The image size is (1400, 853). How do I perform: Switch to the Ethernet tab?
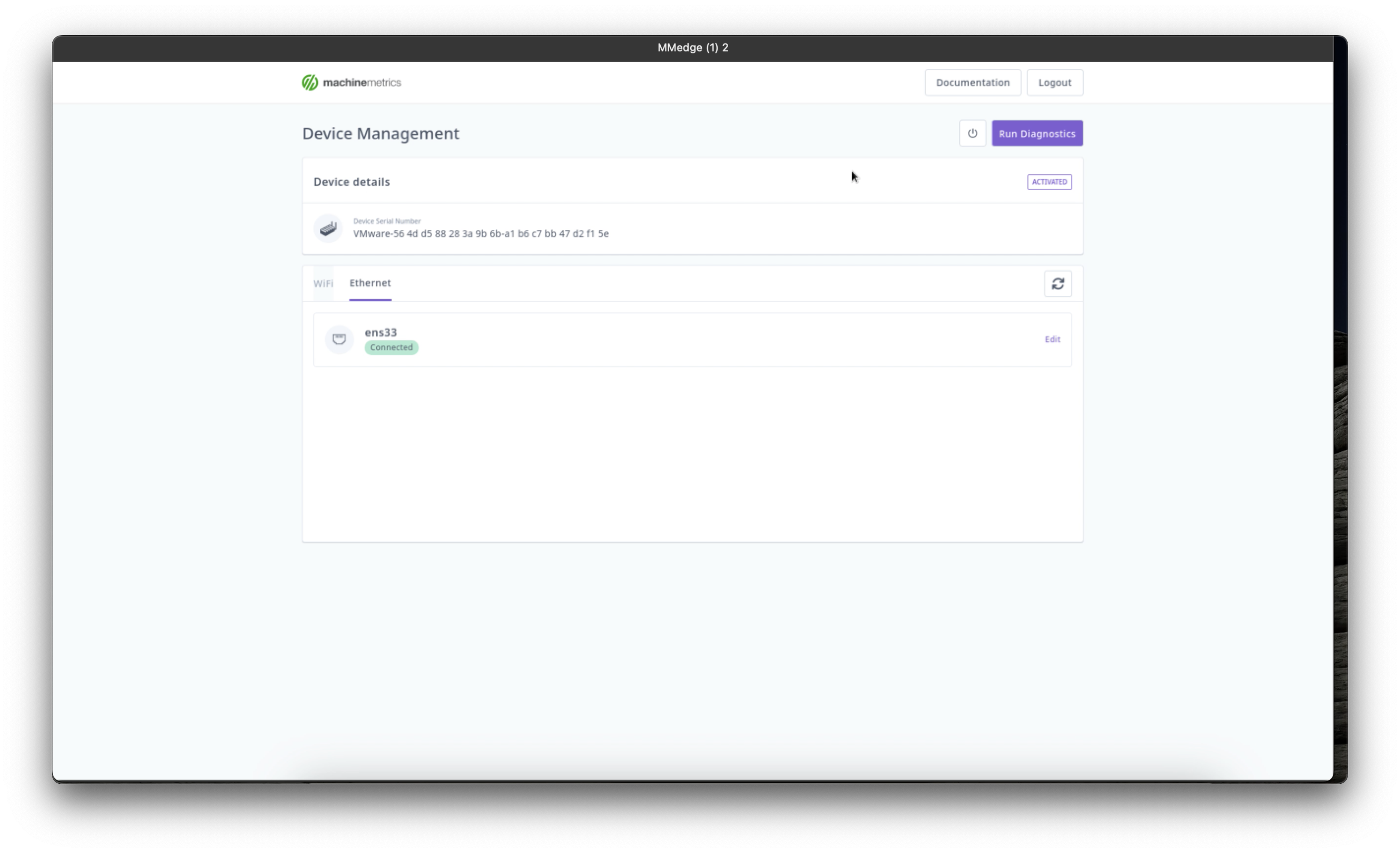pos(370,283)
